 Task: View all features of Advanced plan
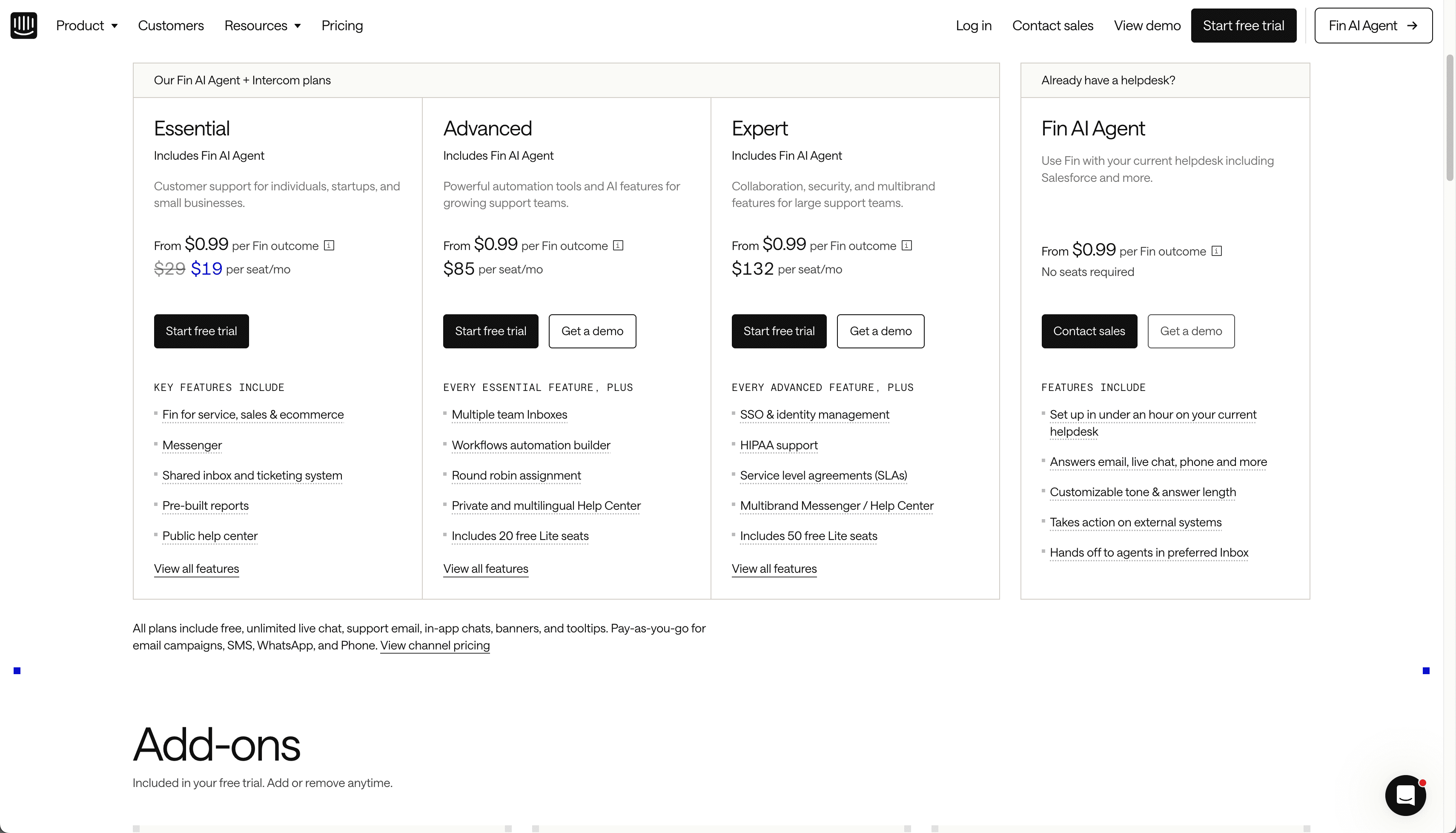pyautogui.click(x=486, y=569)
